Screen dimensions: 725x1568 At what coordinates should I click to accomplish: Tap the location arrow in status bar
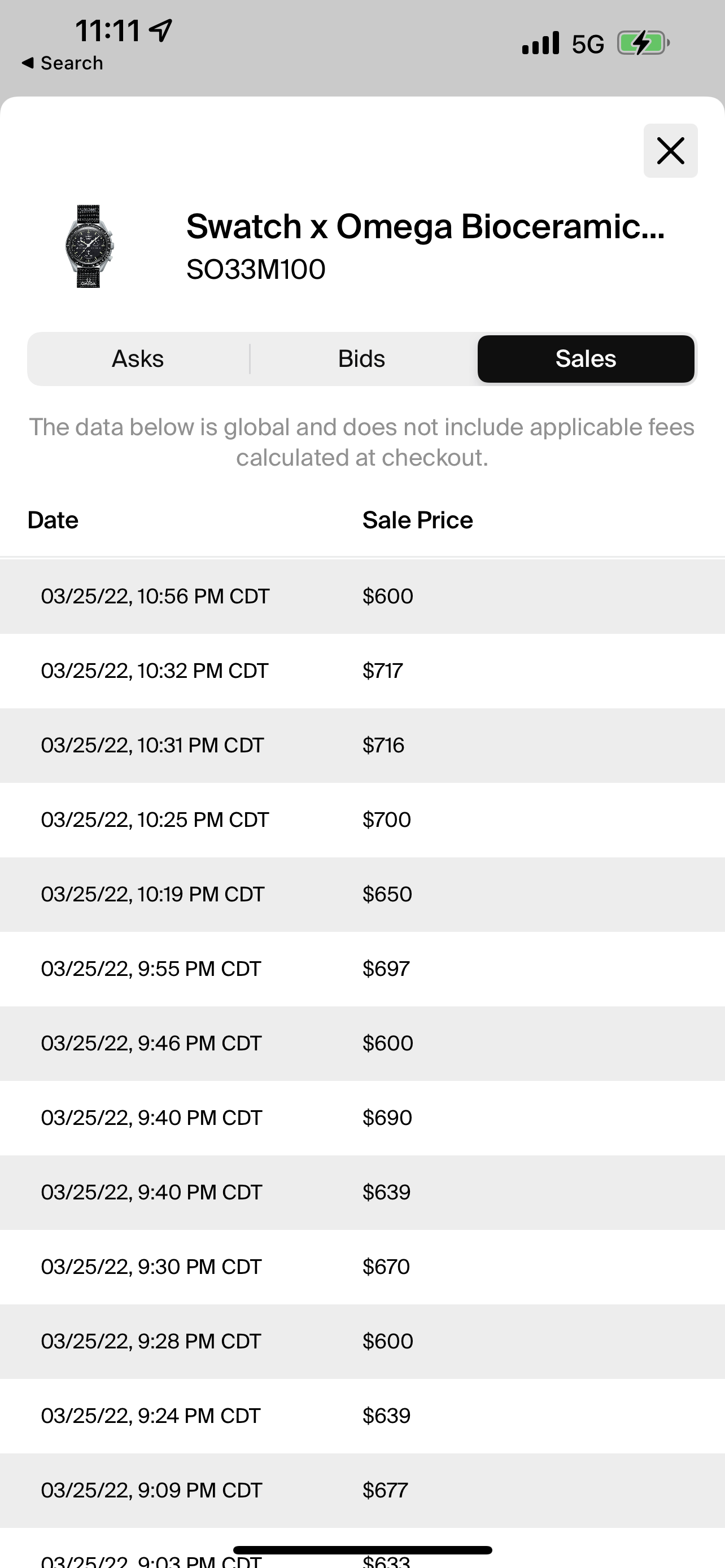tap(161, 30)
